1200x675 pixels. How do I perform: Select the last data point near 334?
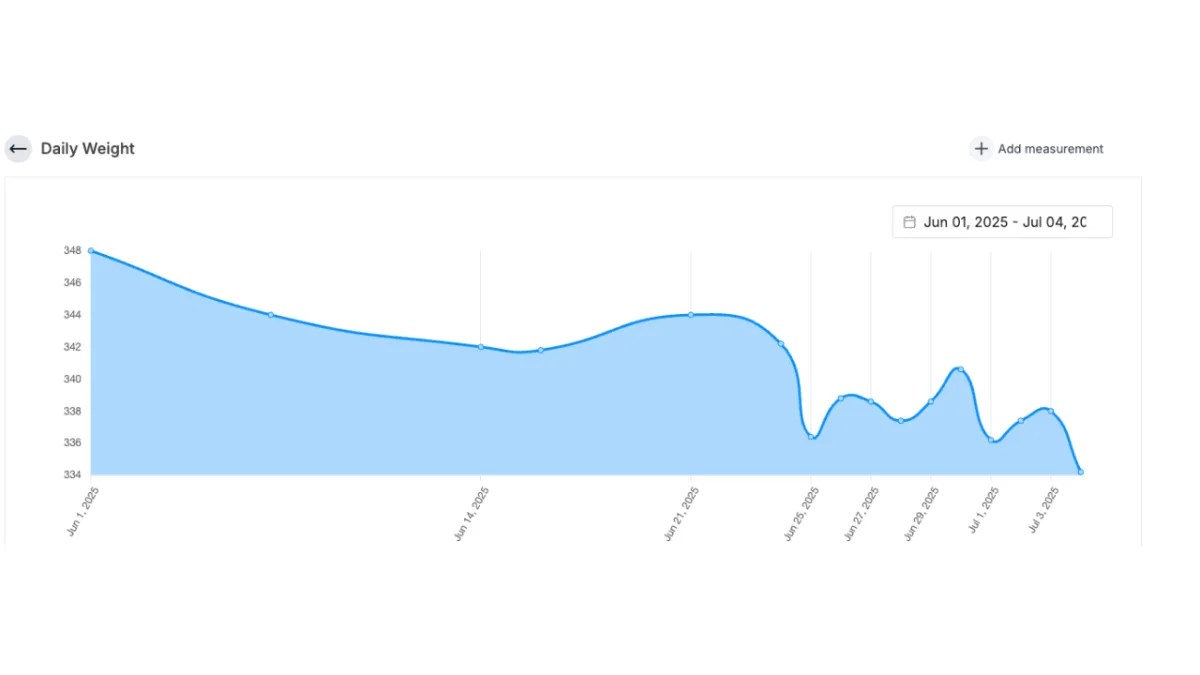click(x=1080, y=472)
